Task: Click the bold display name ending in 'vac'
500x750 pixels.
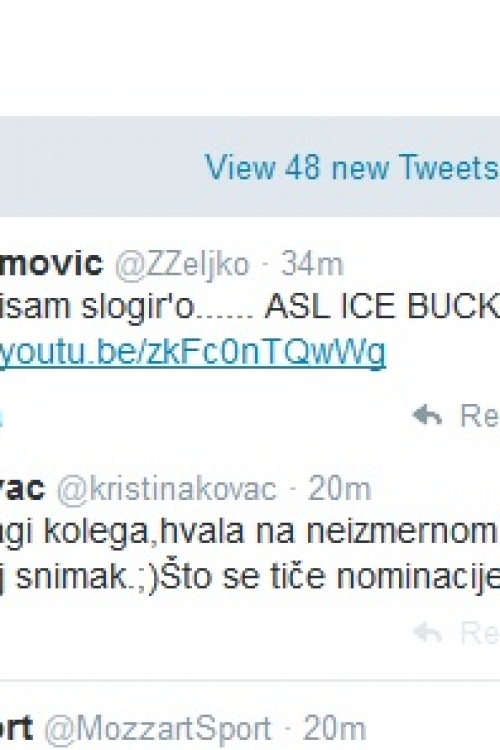Action: coord(22,488)
